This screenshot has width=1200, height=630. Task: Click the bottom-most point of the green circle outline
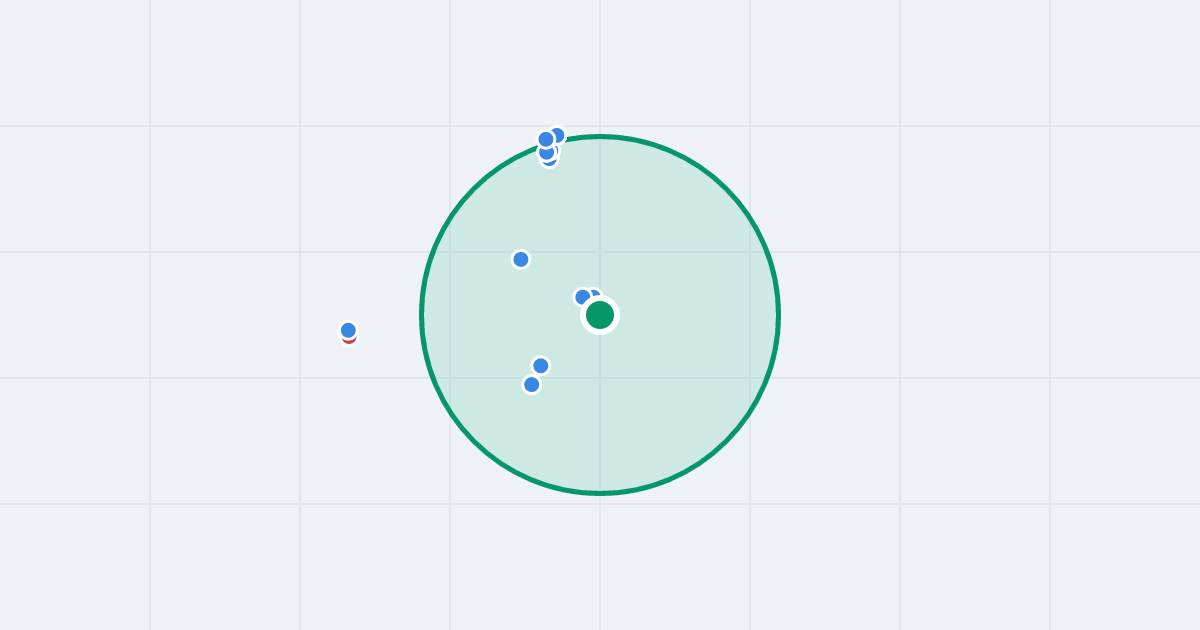point(600,493)
